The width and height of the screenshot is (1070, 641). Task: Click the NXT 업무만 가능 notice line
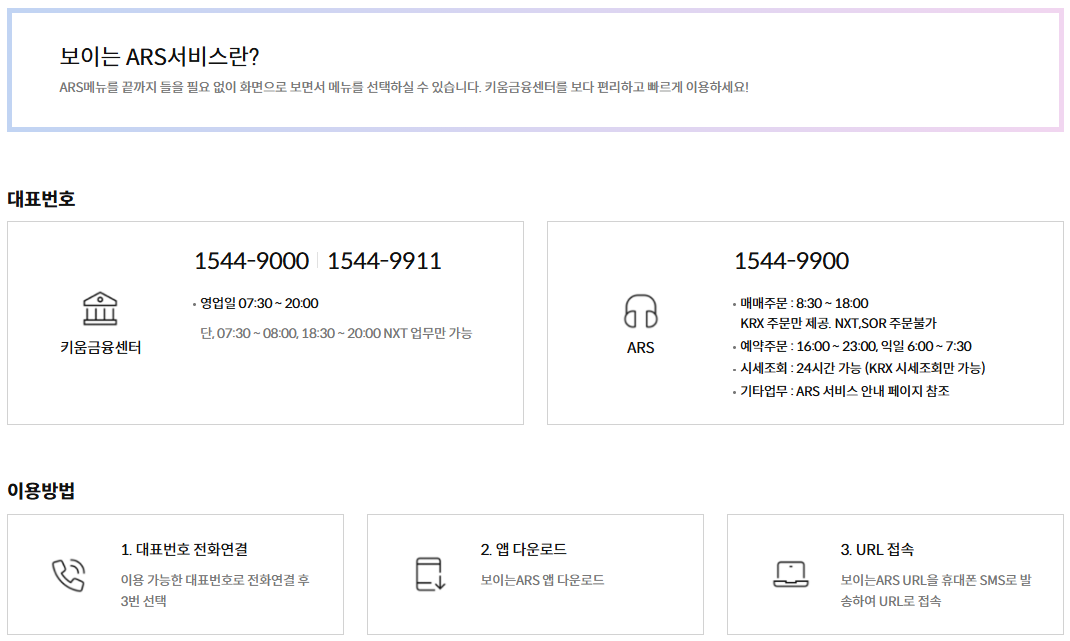point(336,333)
